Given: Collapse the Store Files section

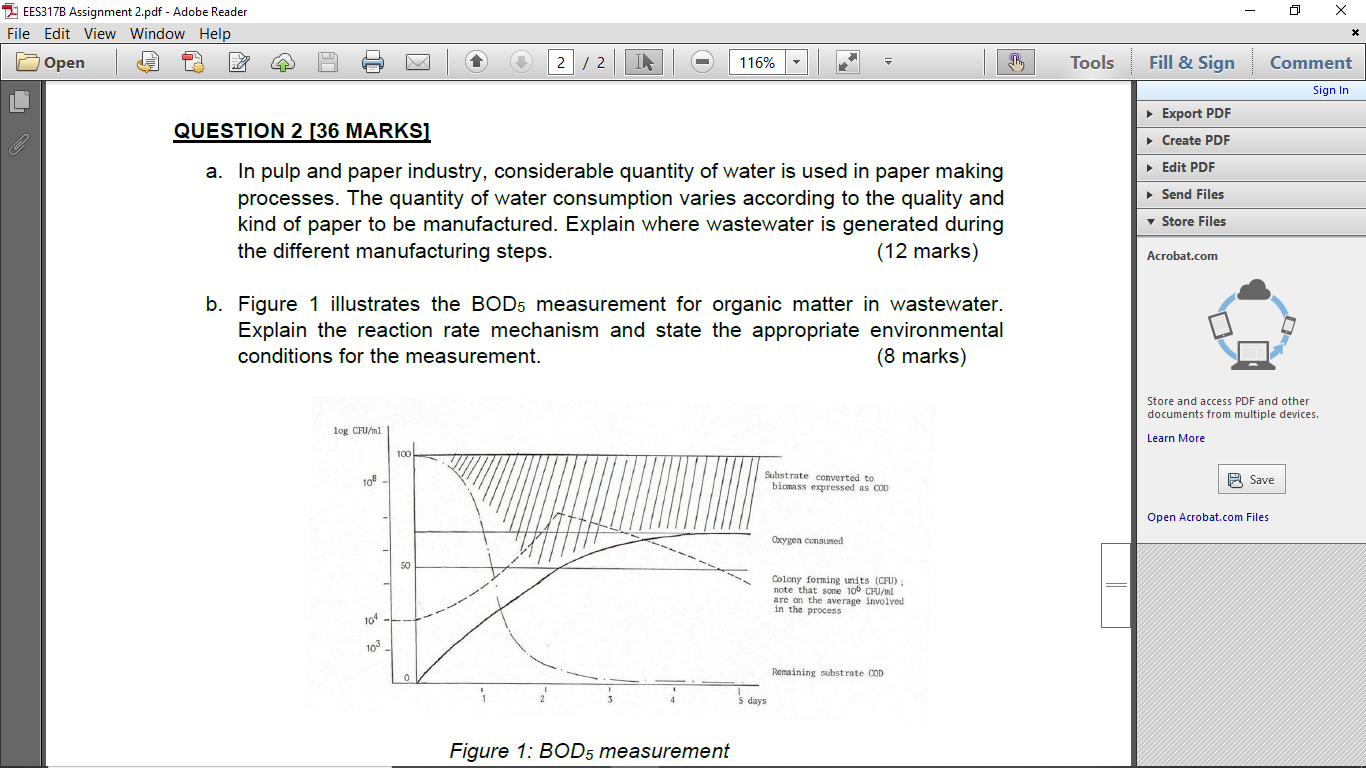Looking at the screenshot, I should tap(1197, 221).
